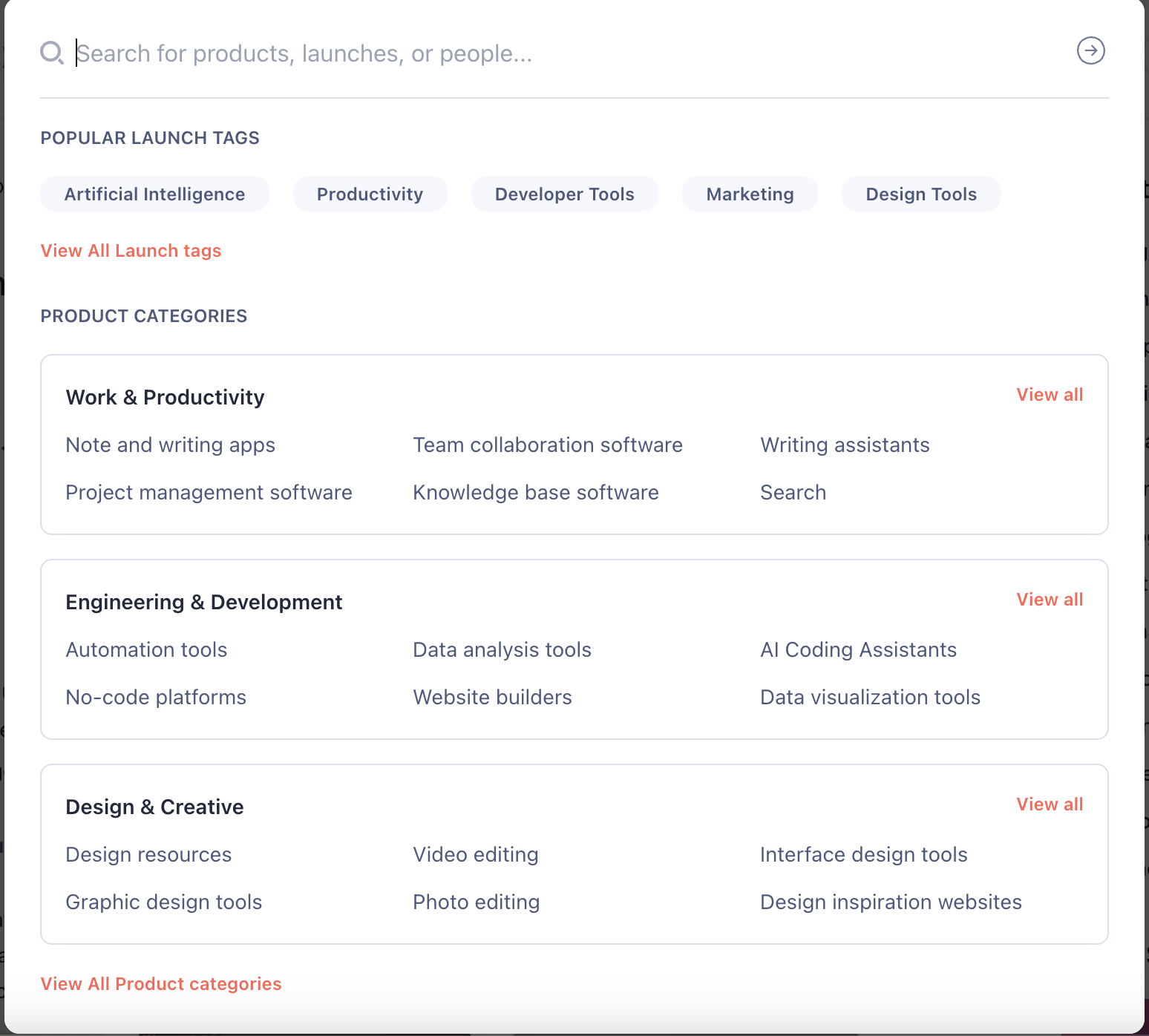View all Work & Productivity categories

click(x=1050, y=395)
